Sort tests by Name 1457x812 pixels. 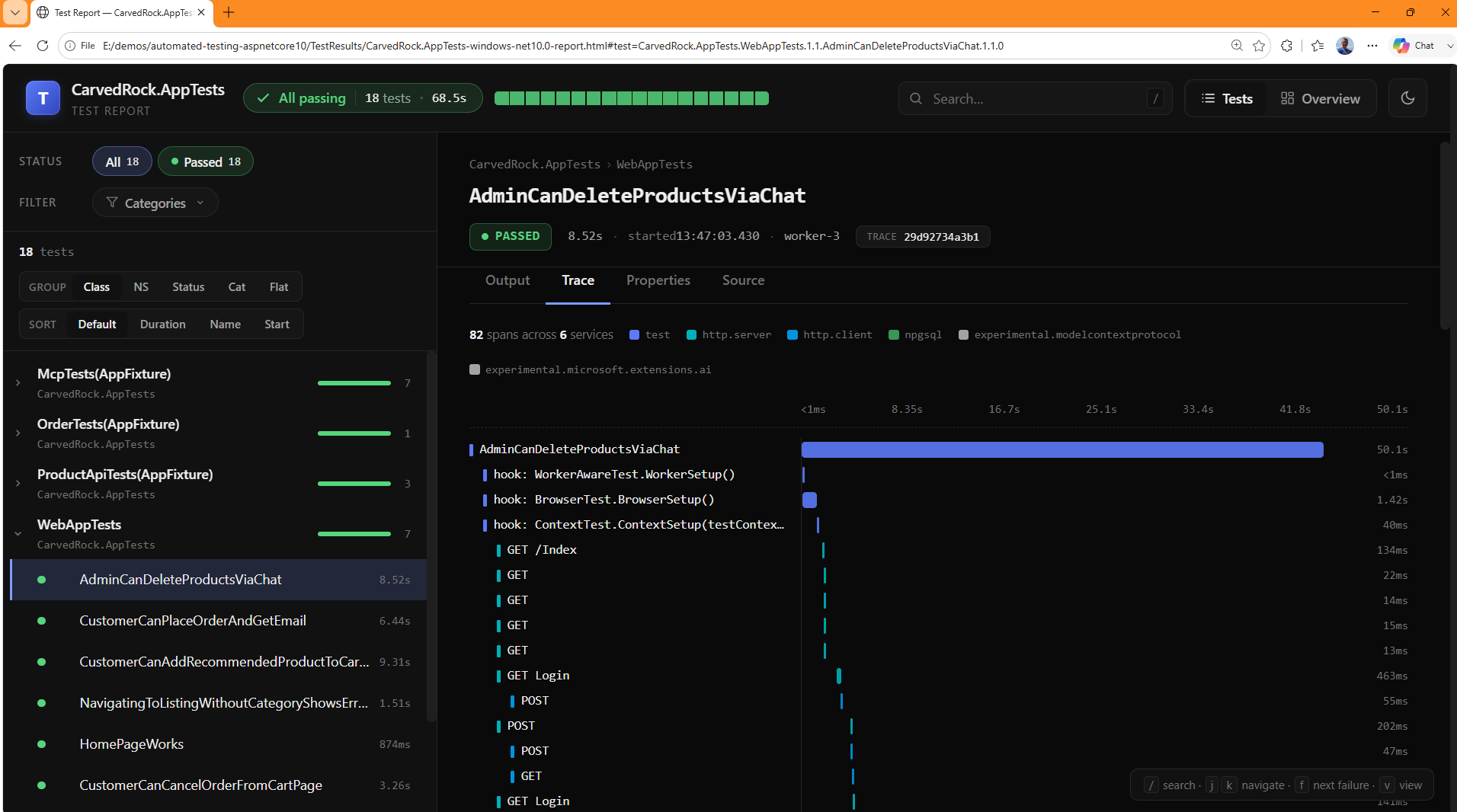pyautogui.click(x=226, y=324)
